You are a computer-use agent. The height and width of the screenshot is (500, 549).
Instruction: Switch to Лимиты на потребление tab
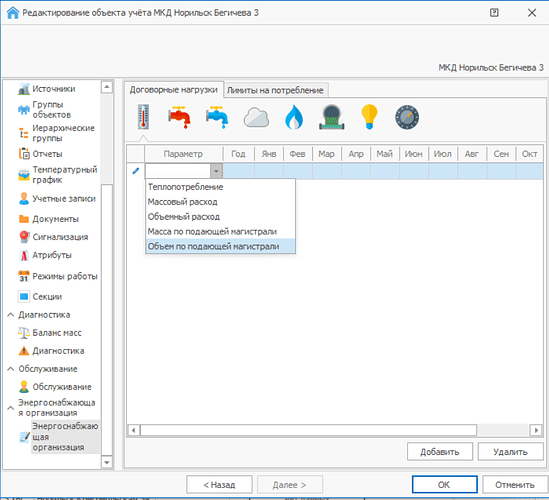[275, 90]
